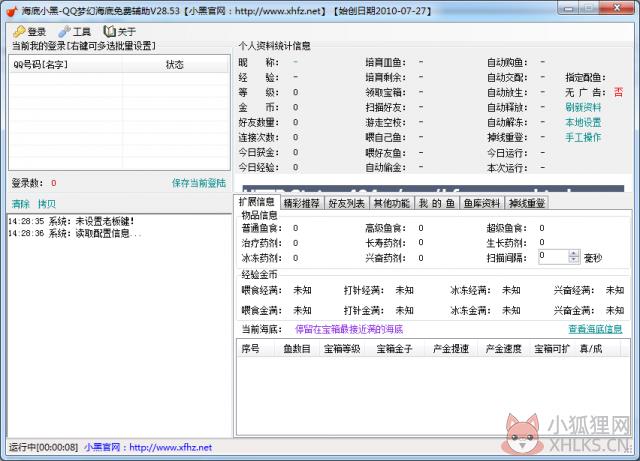Click the 宝箱等级 column header

[342, 349]
